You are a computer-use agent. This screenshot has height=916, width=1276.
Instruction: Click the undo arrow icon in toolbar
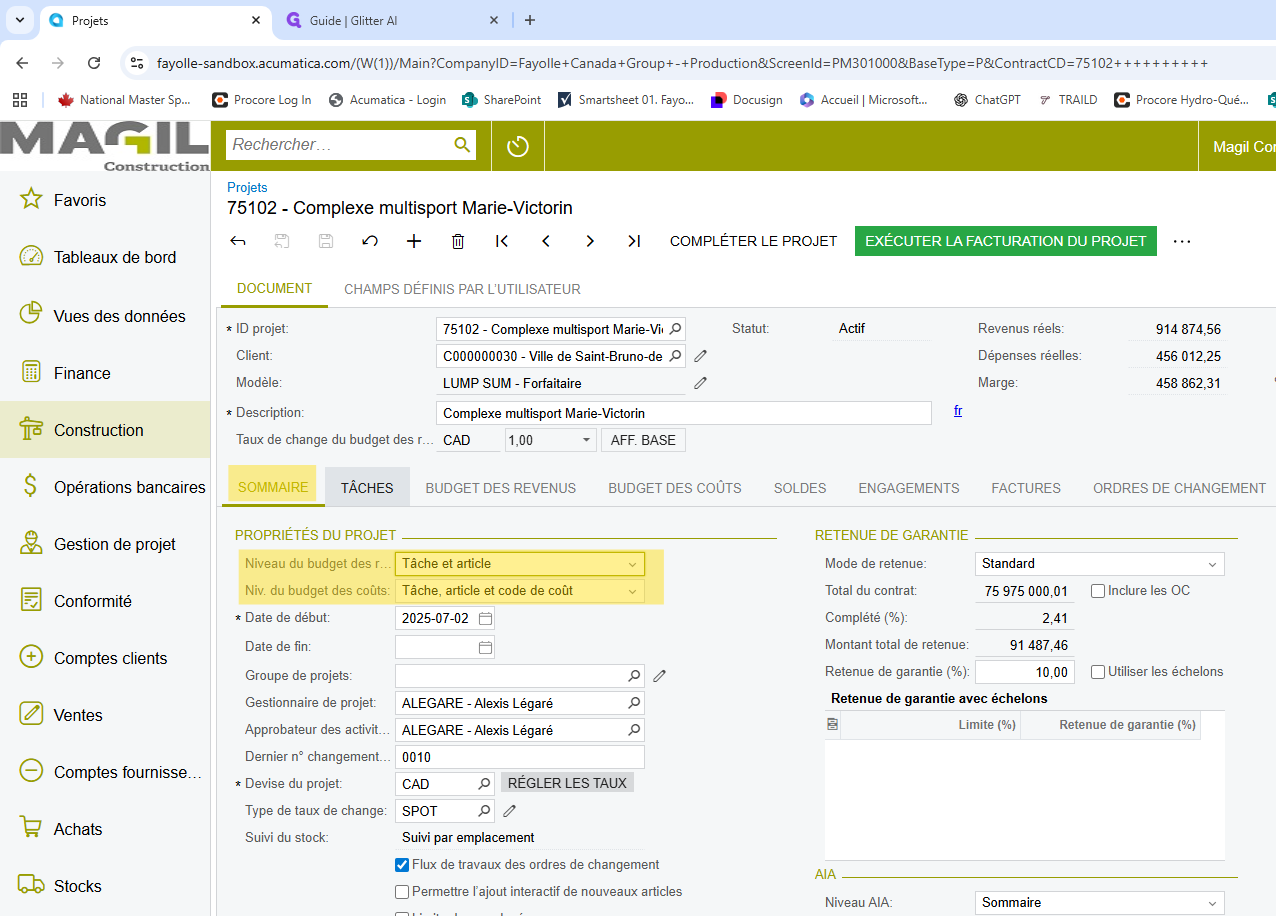click(370, 241)
